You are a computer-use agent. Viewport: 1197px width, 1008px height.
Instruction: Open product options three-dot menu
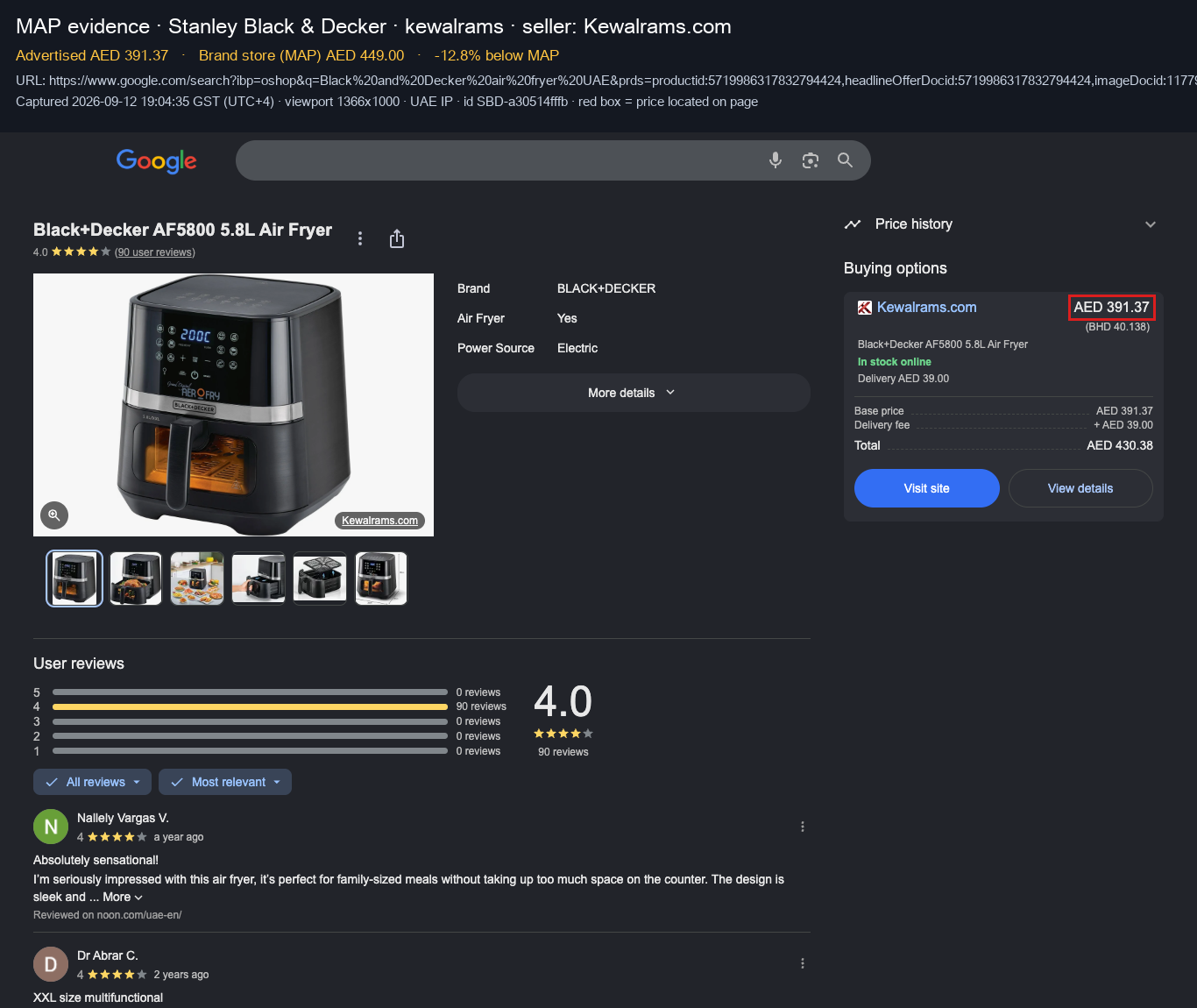coord(360,238)
